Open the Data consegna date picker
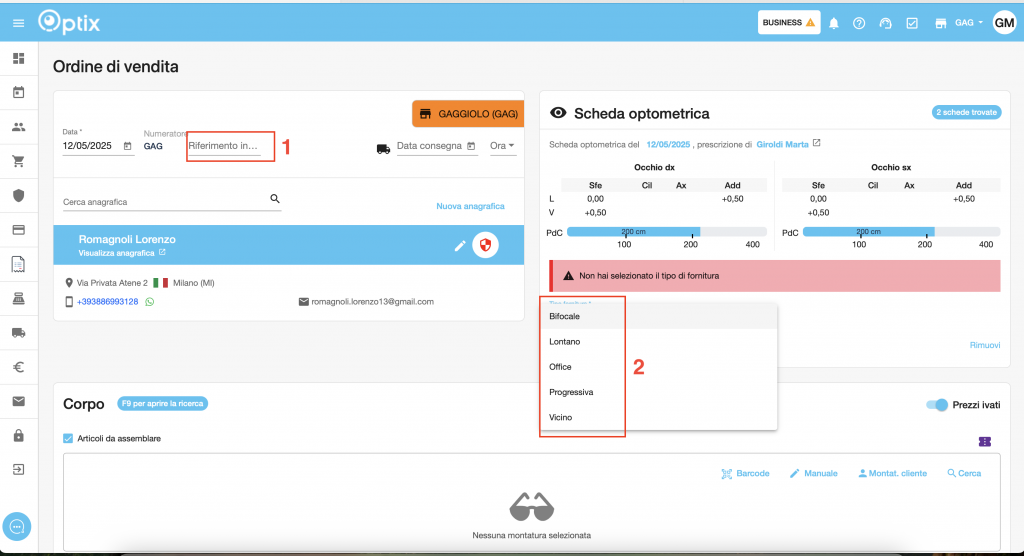 [x=472, y=147]
